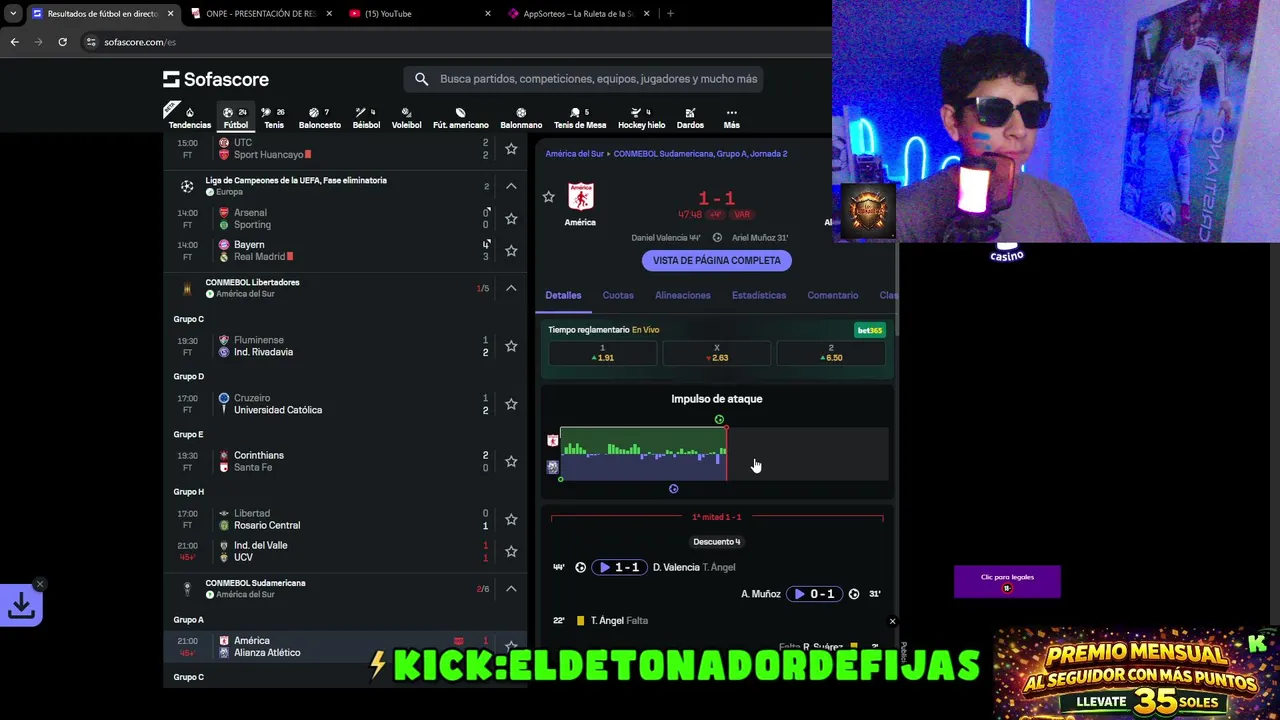Switch to the Detalles tab
Image resolution: width=1280 pixels, height=720 pixels.
(x=563, y=295)
